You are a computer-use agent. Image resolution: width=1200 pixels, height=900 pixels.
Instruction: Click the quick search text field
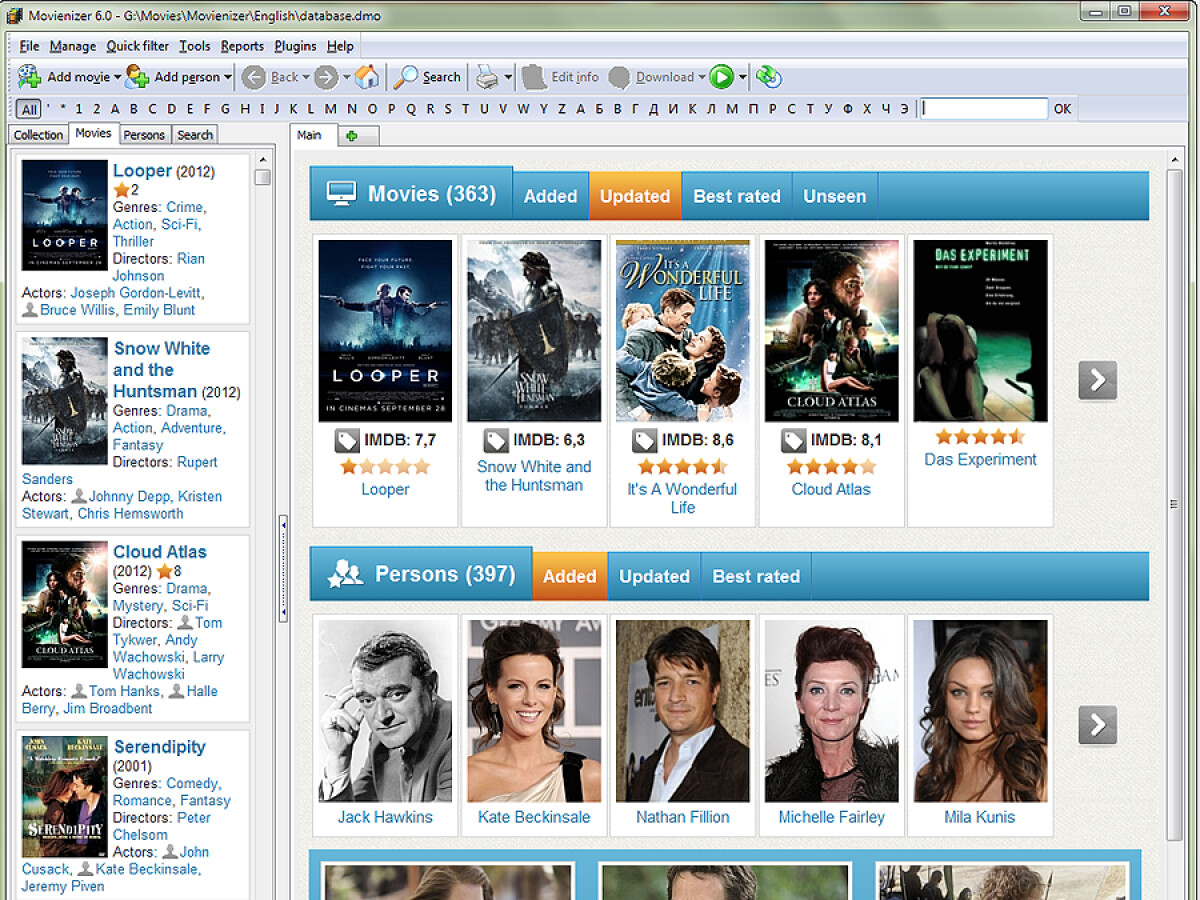pyautogui.click(x=983, y=109)
